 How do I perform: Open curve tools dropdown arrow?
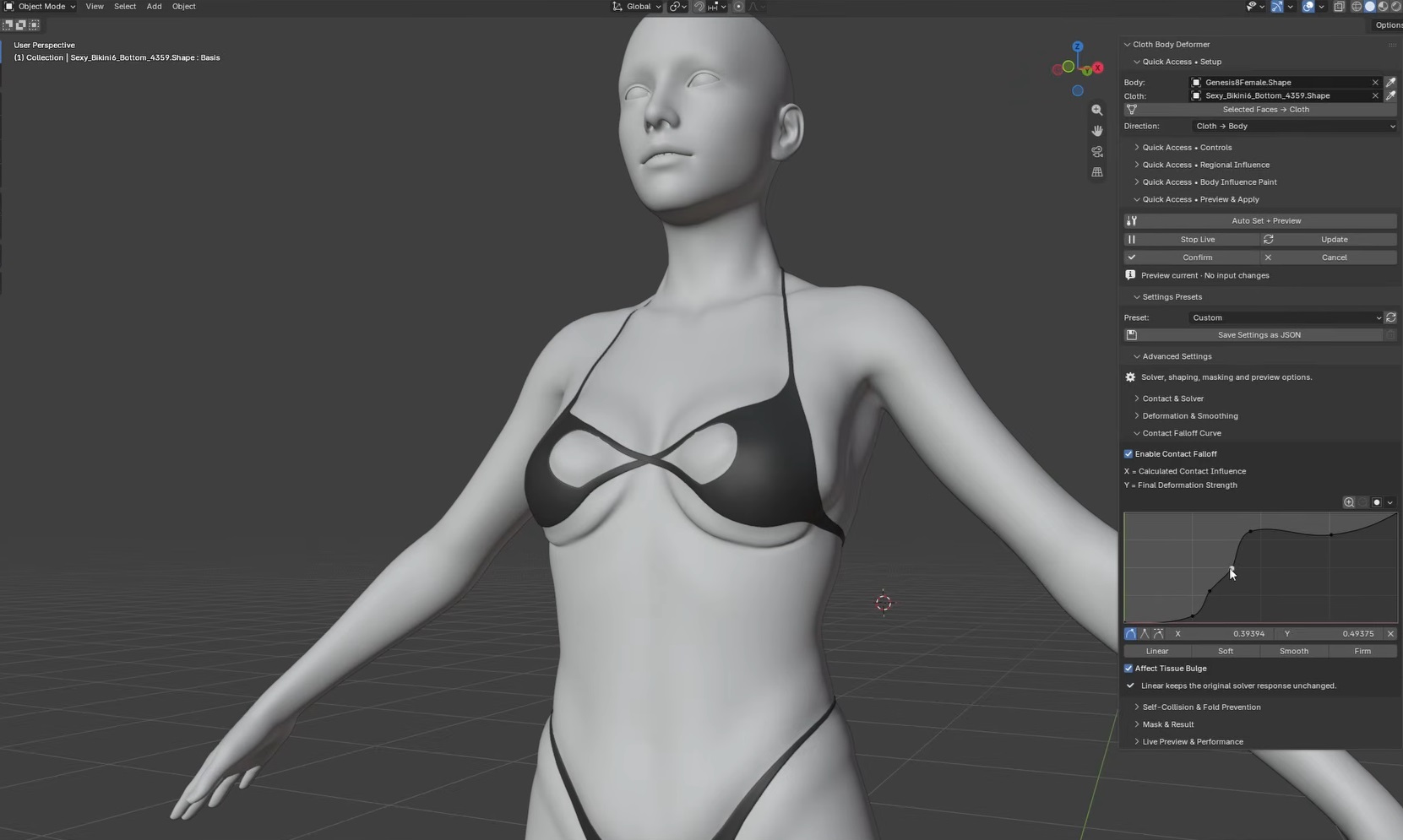coord(1389,502)
